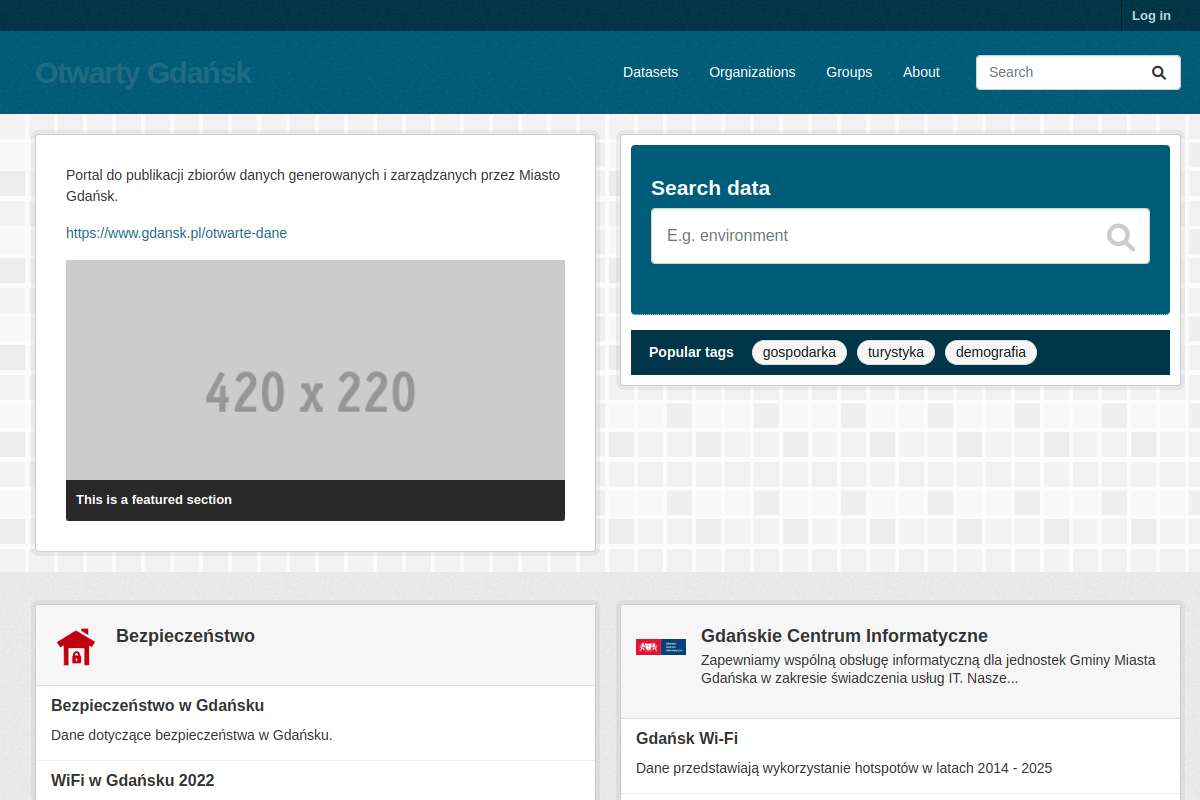Image resolution: width=1200 pixels, height=800 pixels.
Task: Click the Search data magnifier icon
Action: [x=1121, y=237]
